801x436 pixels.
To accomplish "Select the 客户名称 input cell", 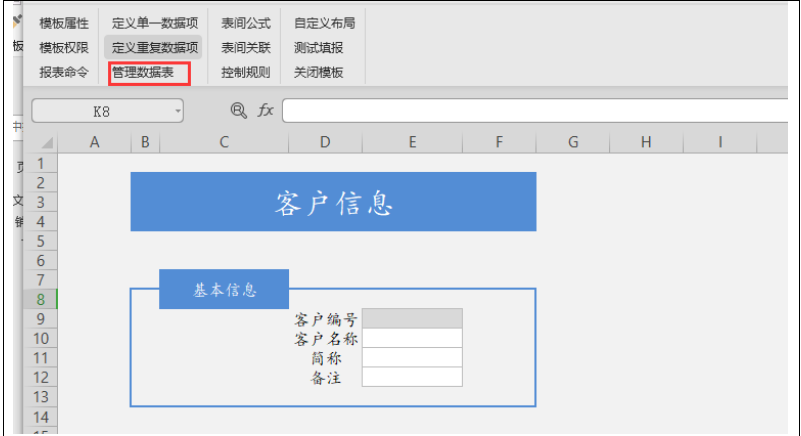I will 412,338.
